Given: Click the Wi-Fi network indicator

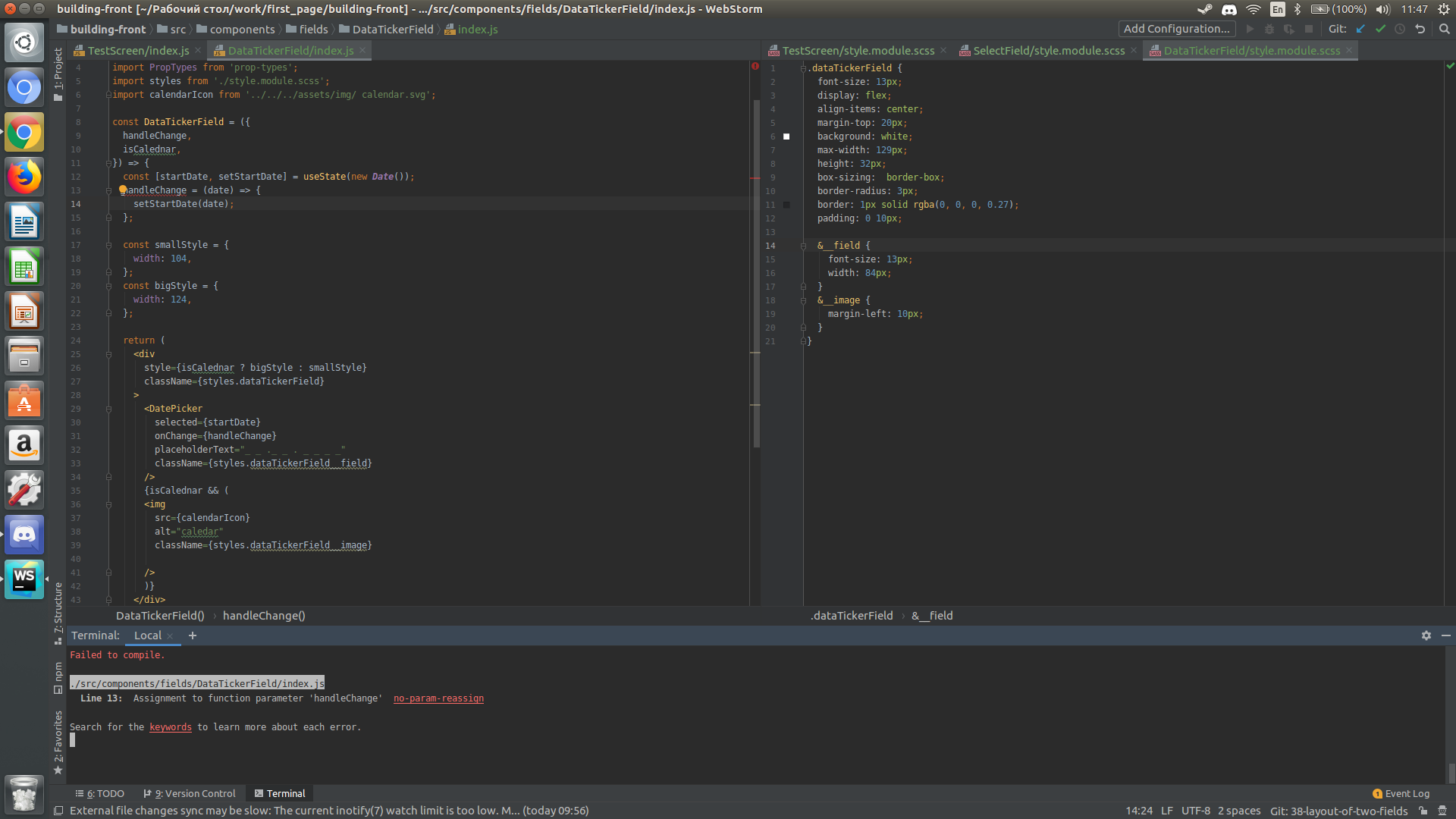Looking at the screenshot, I should coord(1253,9).
